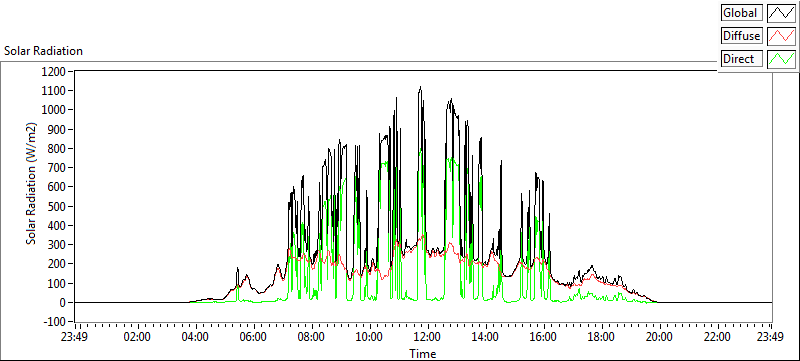Select the Time x-axis label
This screenshot has height=361, width=800.
tap(422, 353)
